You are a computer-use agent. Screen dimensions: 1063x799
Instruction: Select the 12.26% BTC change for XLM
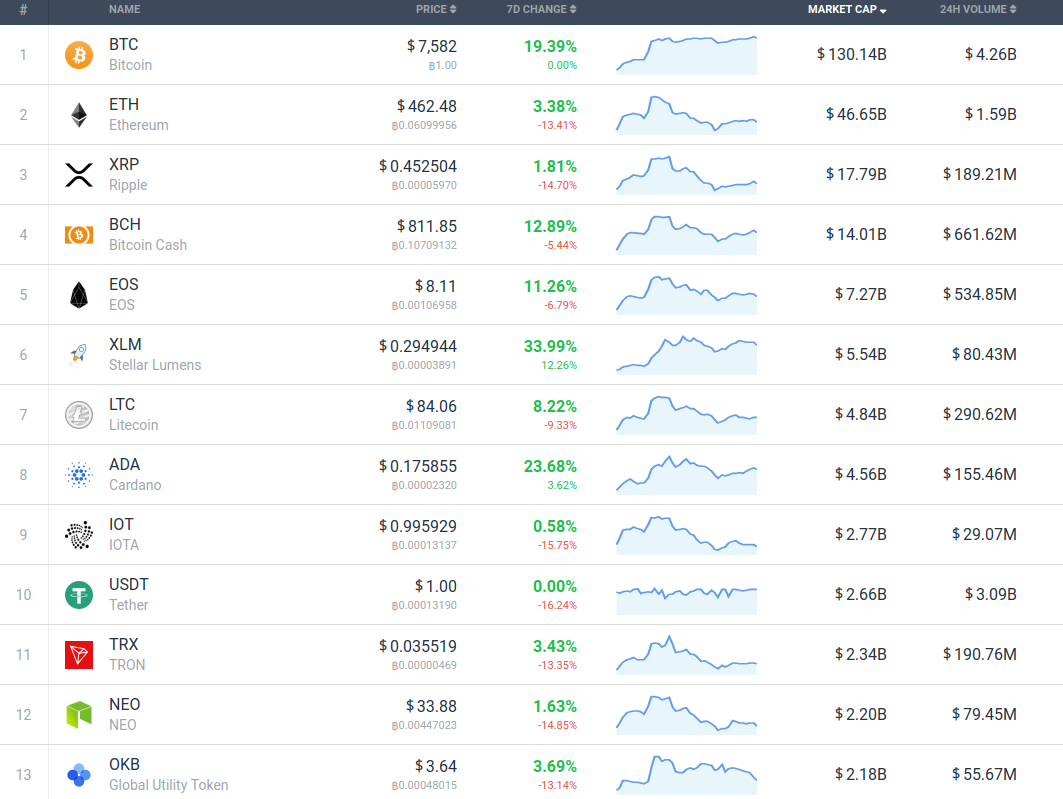[559, 365]
